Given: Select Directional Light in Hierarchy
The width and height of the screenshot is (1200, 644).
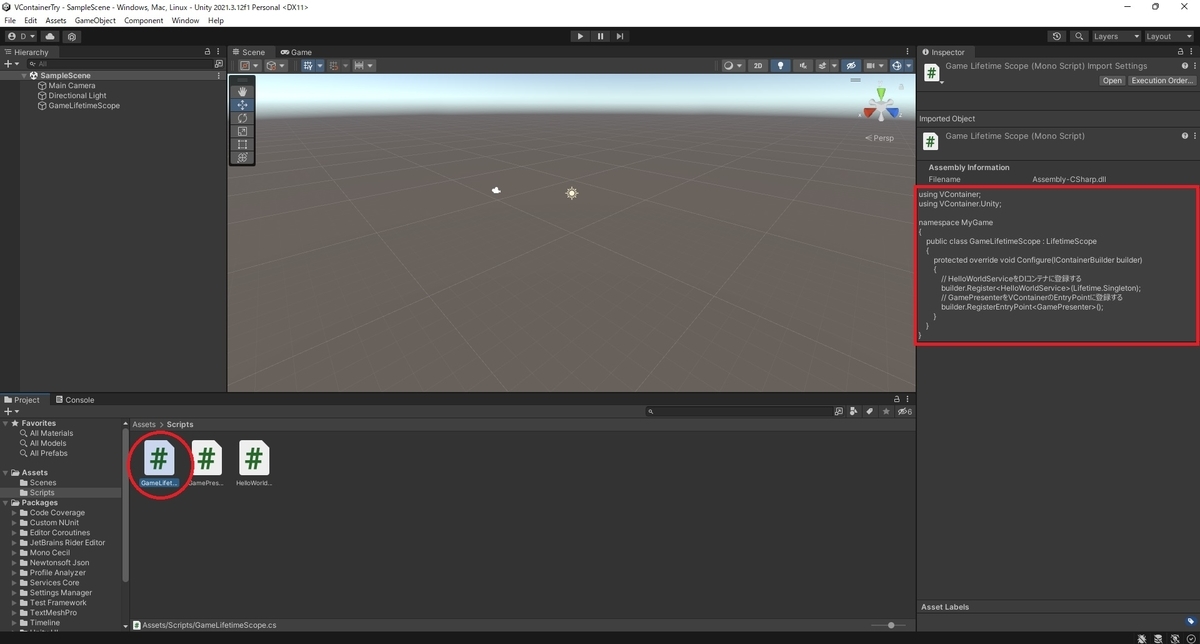Looking at the screenshot, I should [x=77, y=96].
